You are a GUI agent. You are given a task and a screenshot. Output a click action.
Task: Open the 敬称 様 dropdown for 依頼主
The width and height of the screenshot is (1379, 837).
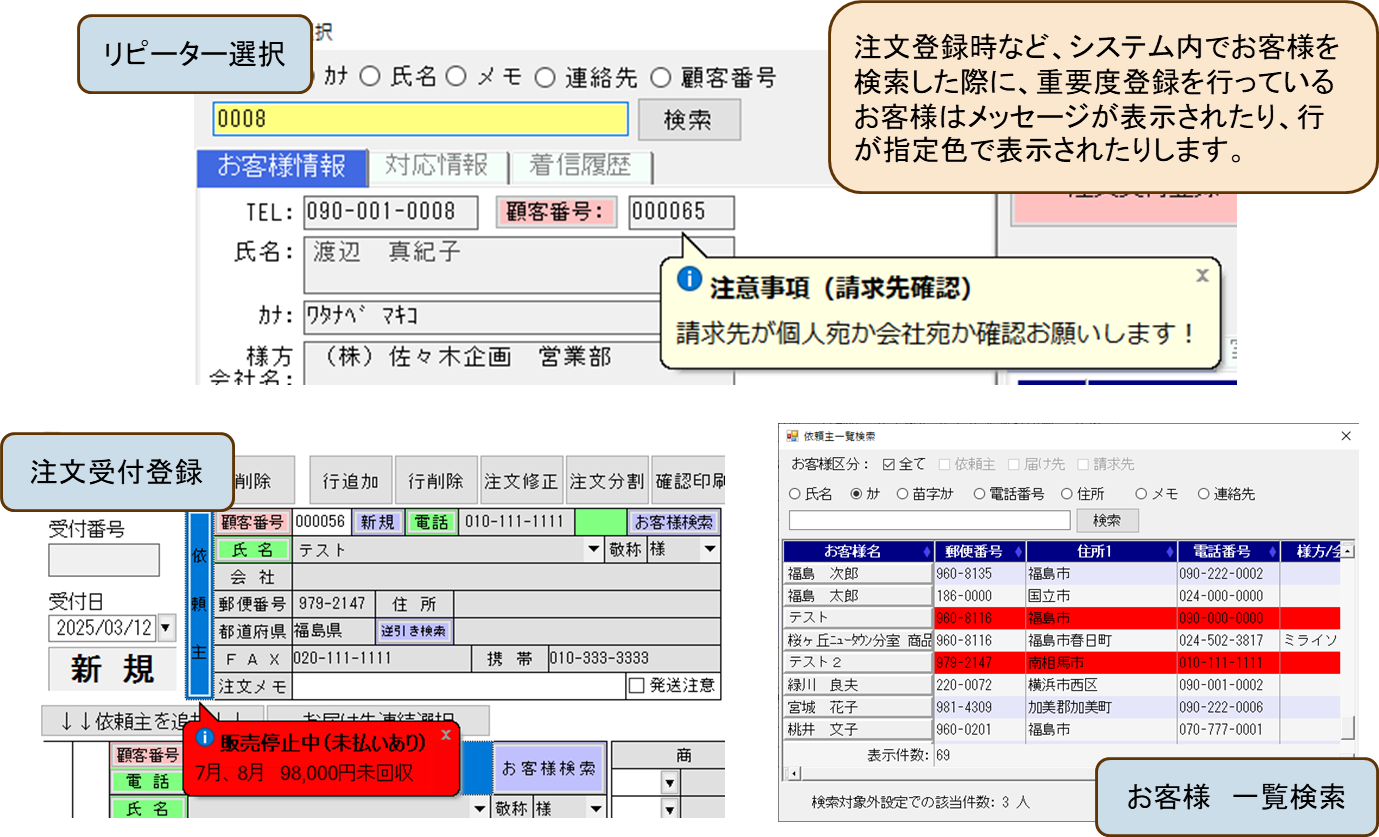(x=709, y=549)
